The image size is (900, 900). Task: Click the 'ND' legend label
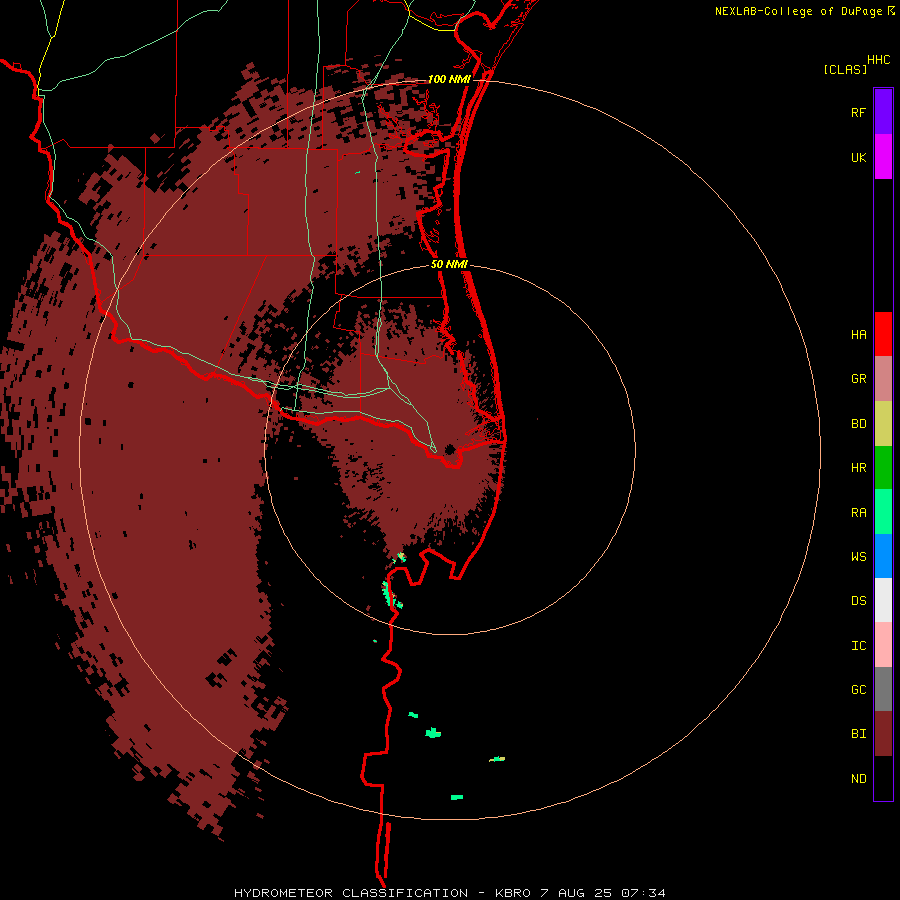pos(858,778)
